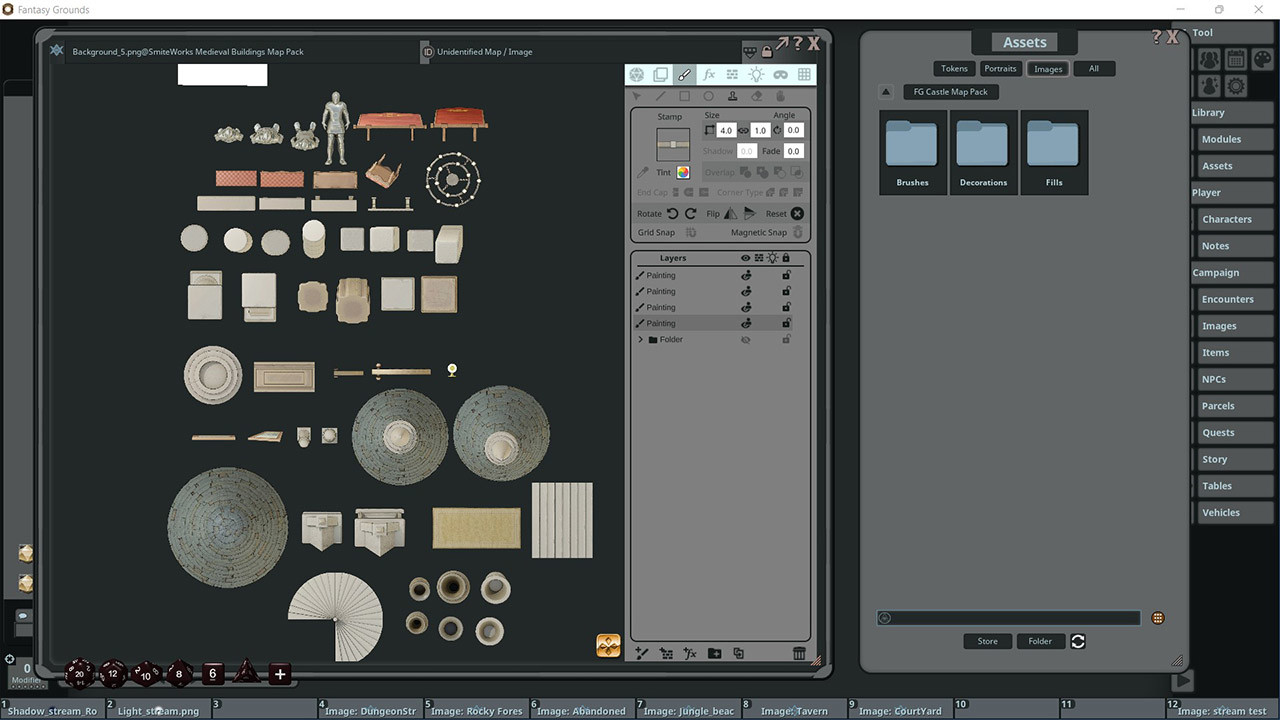Select the grid tool at toolbar's right end
This screenshot has height=720, width=1280.
(803, 74)
